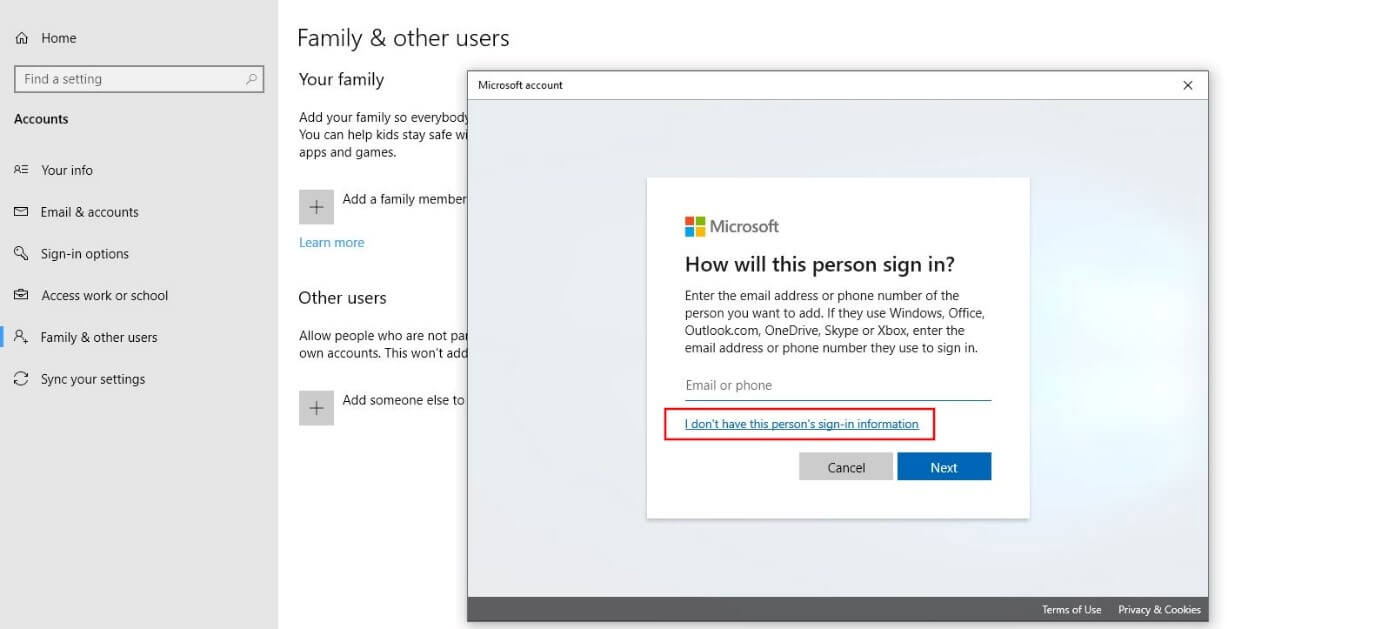Click the Cancel button
The image size is (1388, 629).
tap(846, 467)
